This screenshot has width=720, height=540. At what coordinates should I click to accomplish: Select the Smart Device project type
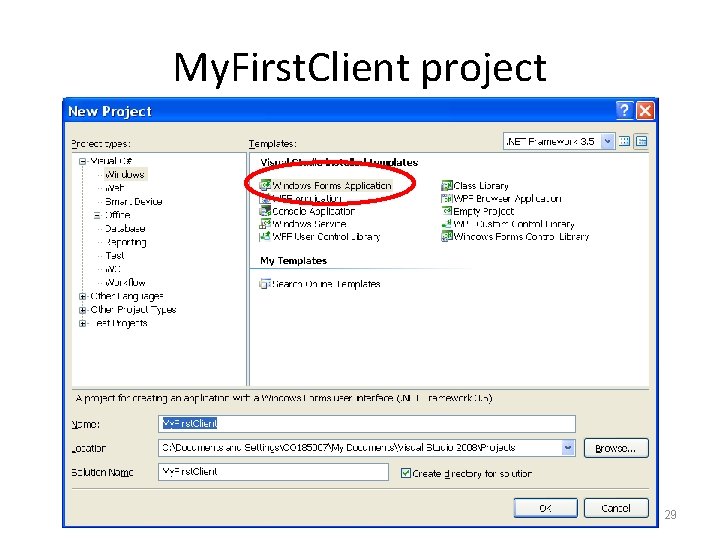tap(134, 202)
